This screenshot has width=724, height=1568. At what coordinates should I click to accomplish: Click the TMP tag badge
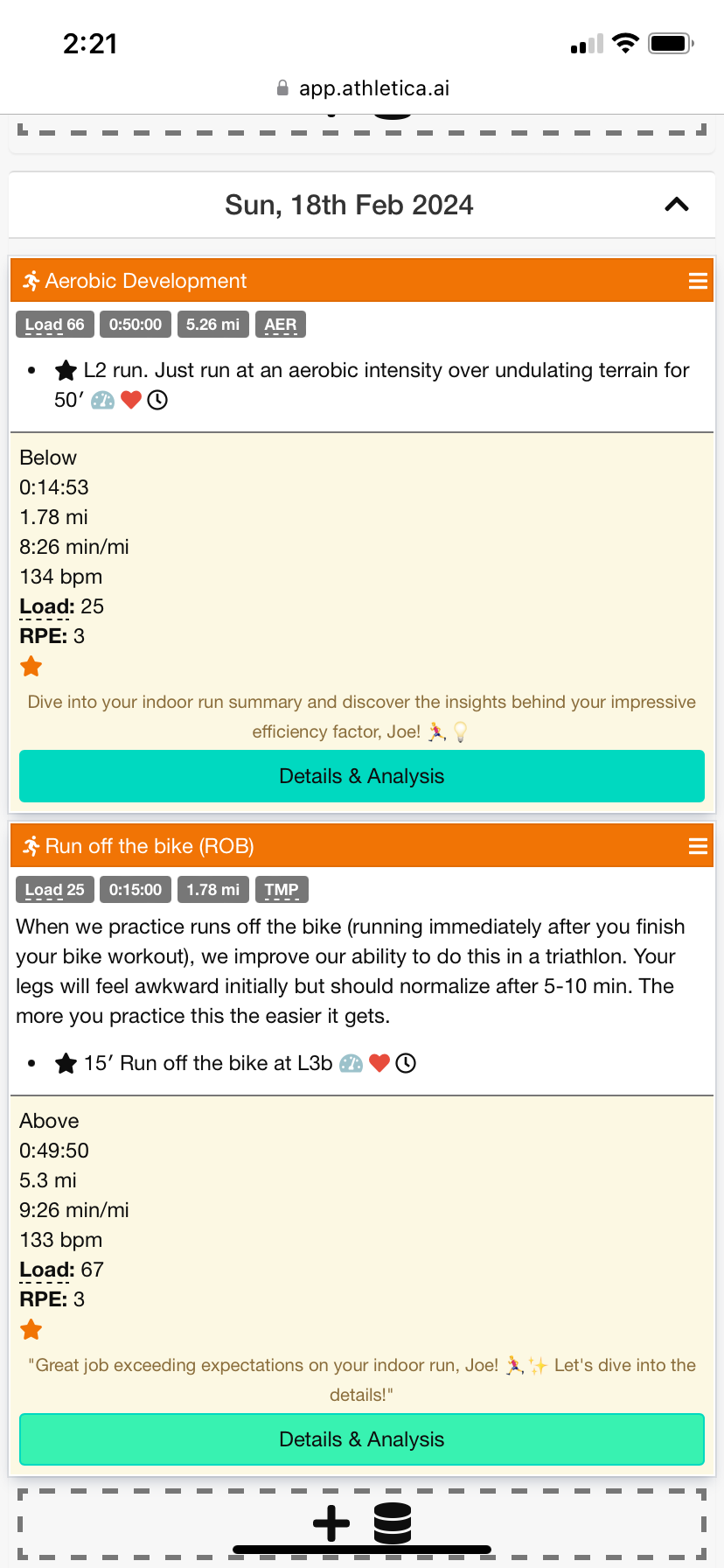[x=282, y=890]
